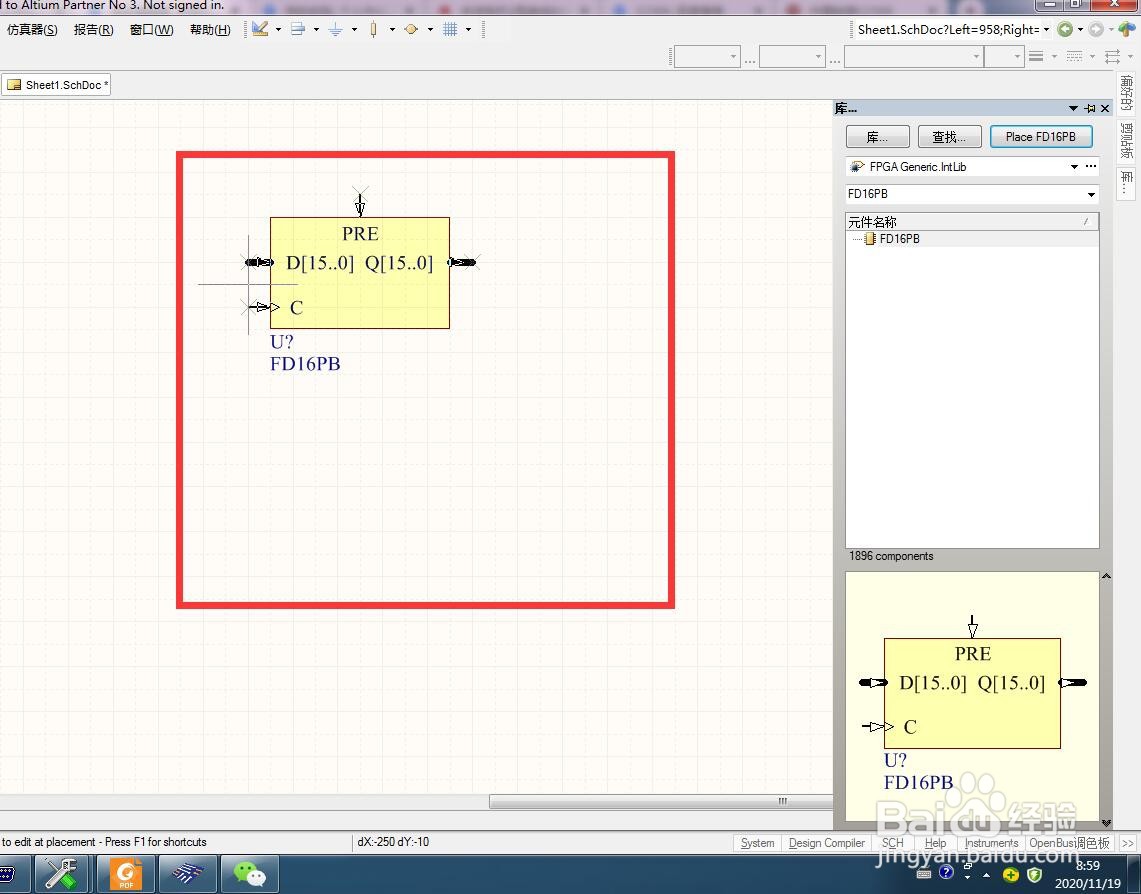Click the '1896 components' count text
The image size is (1141, 894).
(891, 556)
